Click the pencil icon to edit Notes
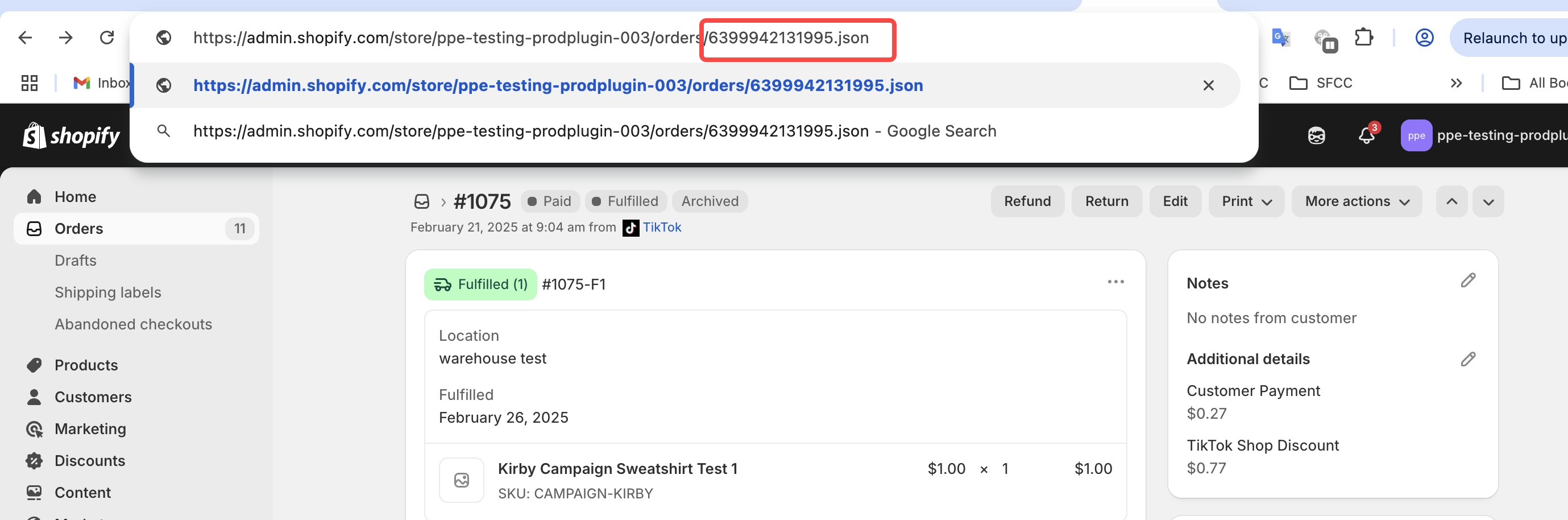1568x520 pixels. 1467,280
